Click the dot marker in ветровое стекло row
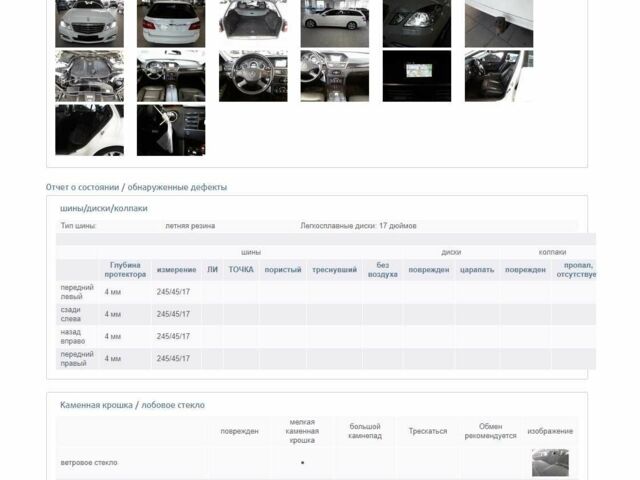This screenshot has width=640, height=480. tap(302, 463)
